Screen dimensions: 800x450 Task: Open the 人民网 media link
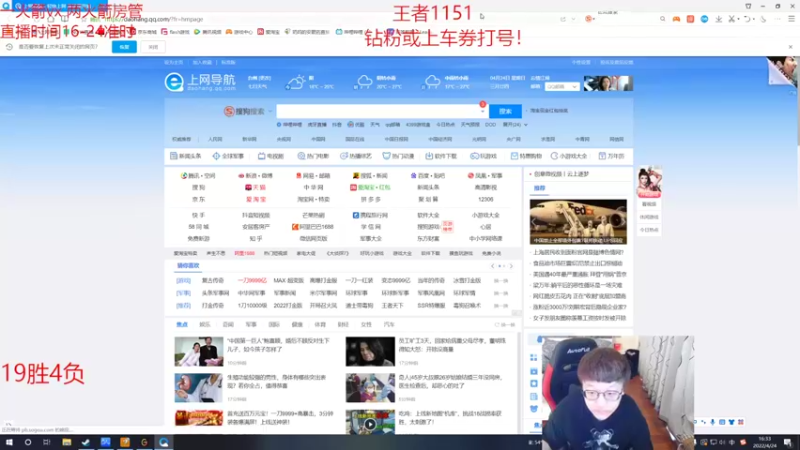pos(215,139)
